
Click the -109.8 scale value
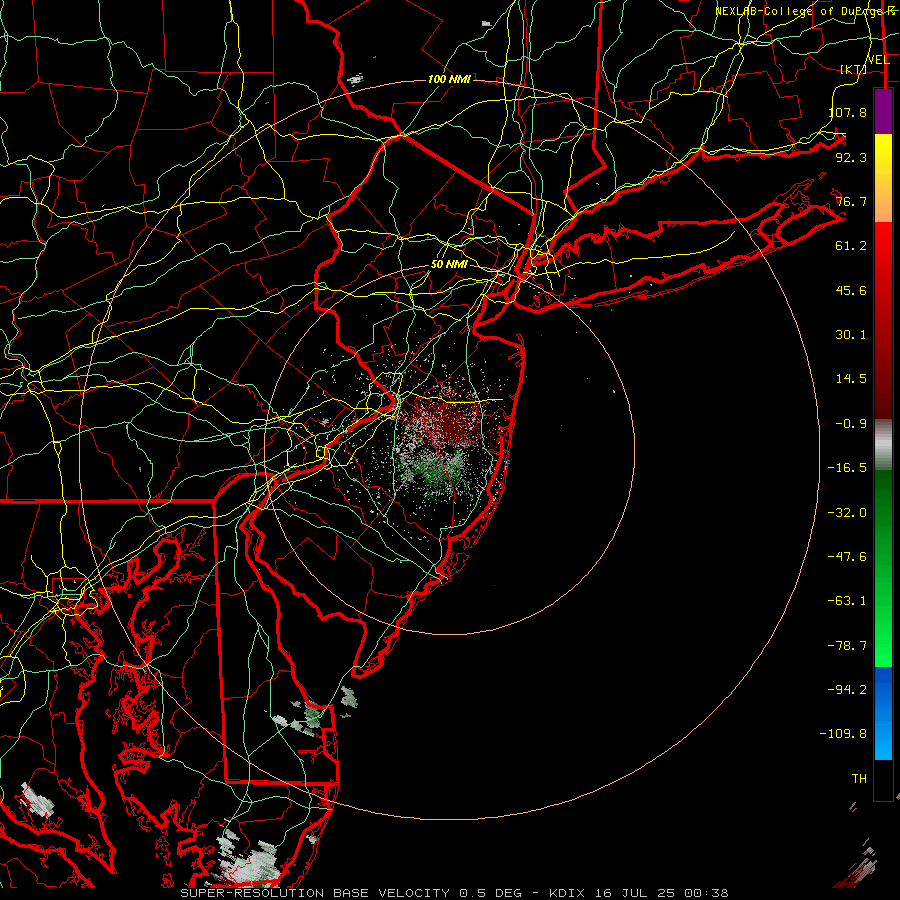coord(844,734)
